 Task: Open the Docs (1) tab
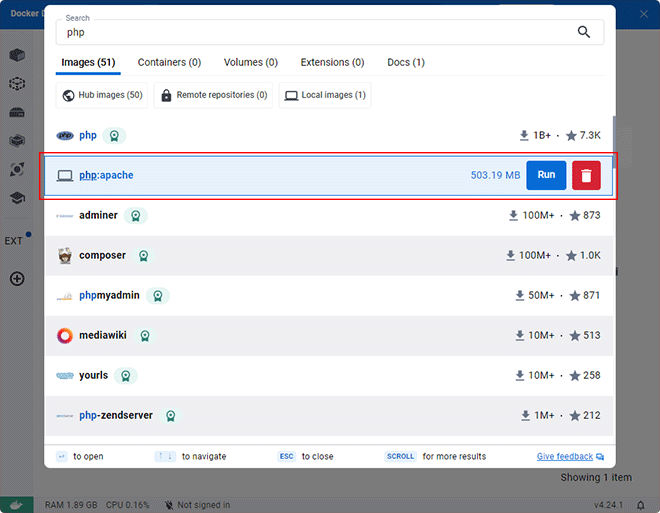(406, 62)
